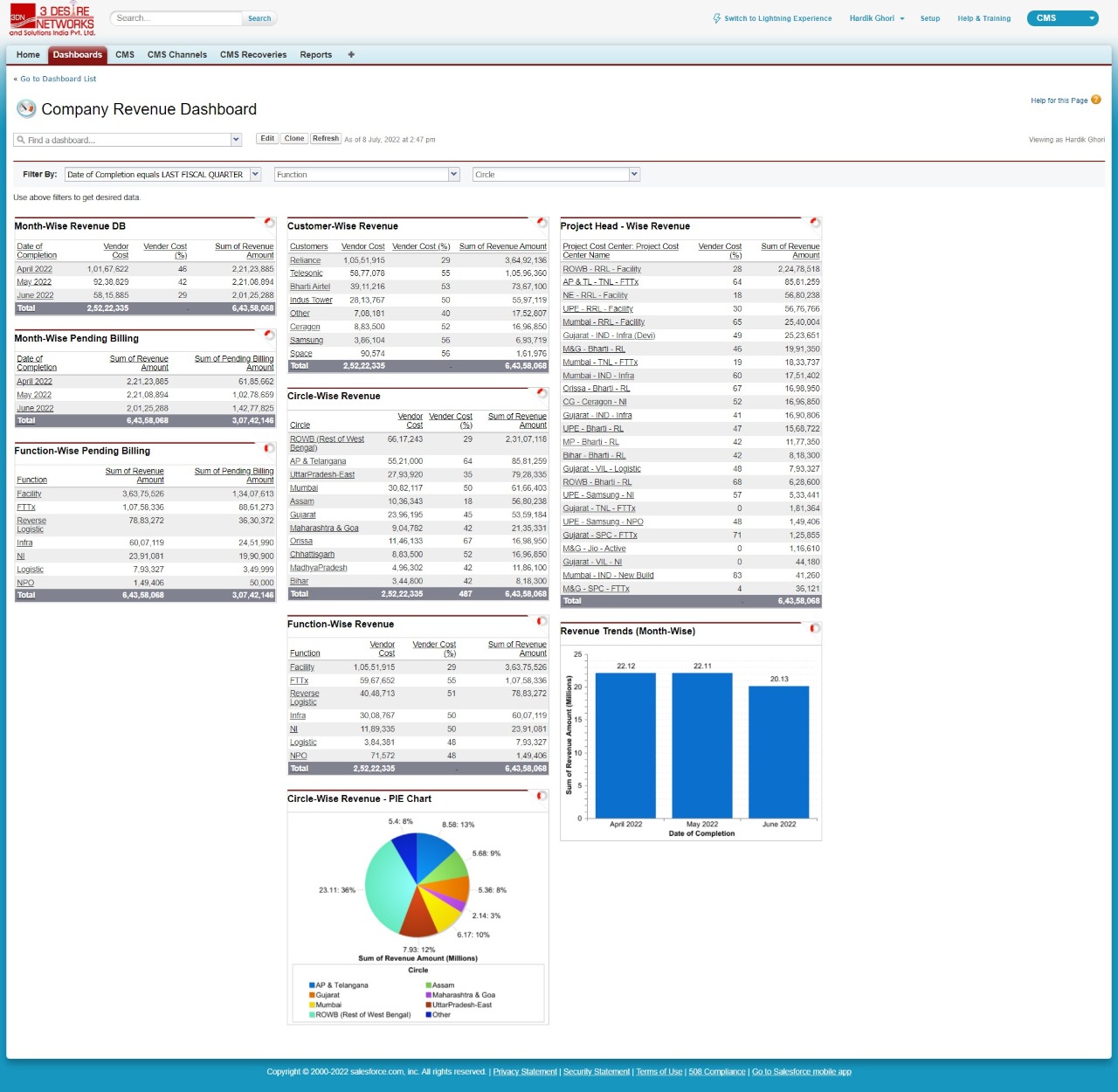The image size is (1118, 1092).
Task: Click Privacy Statement footer link
Action: 525,1072
